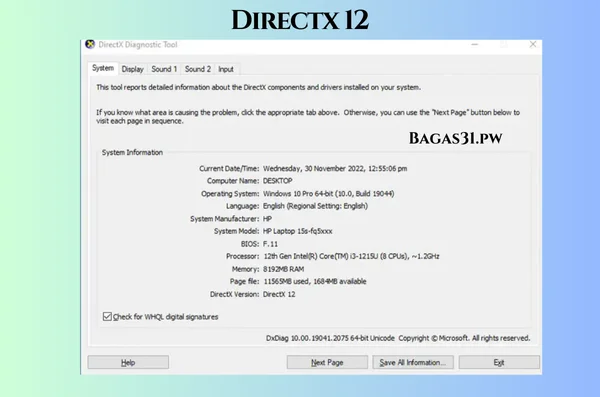Image resolution: width=600 pixels, height=397 pixels.
Task: Open the Display tab
Action: click(132, 69)
